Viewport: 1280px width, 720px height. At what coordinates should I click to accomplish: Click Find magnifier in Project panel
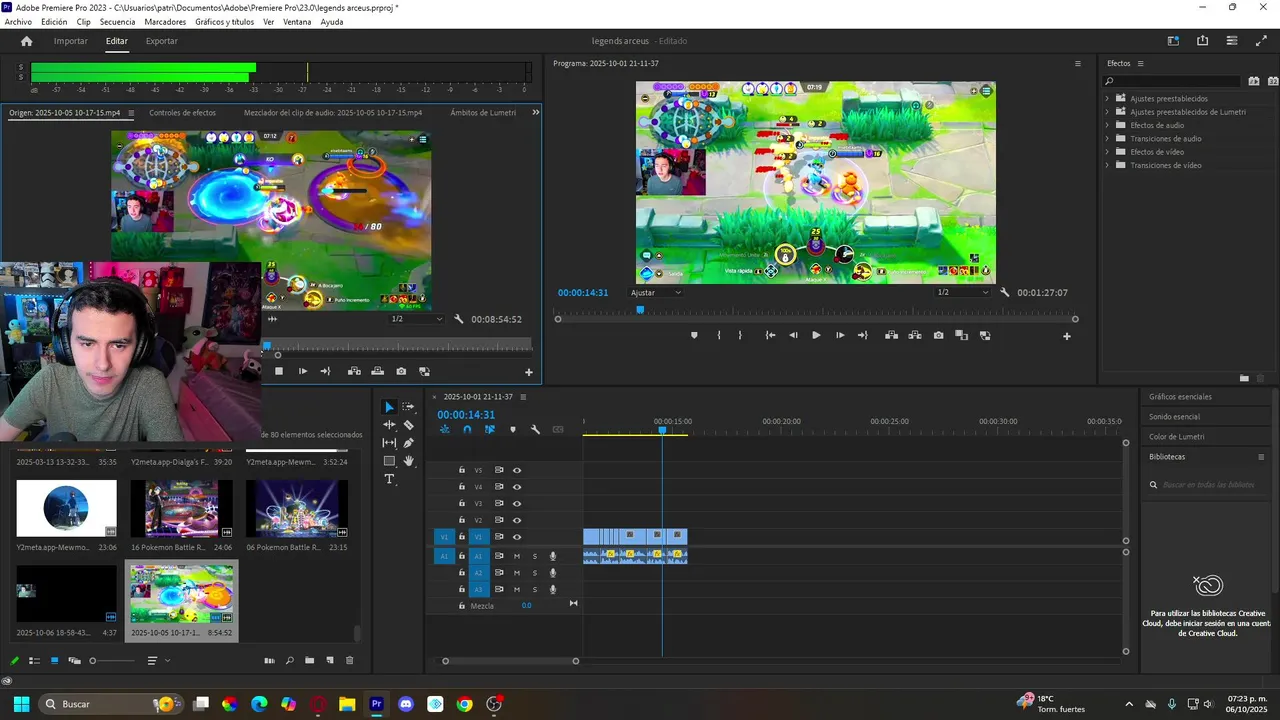coord(289,660)
